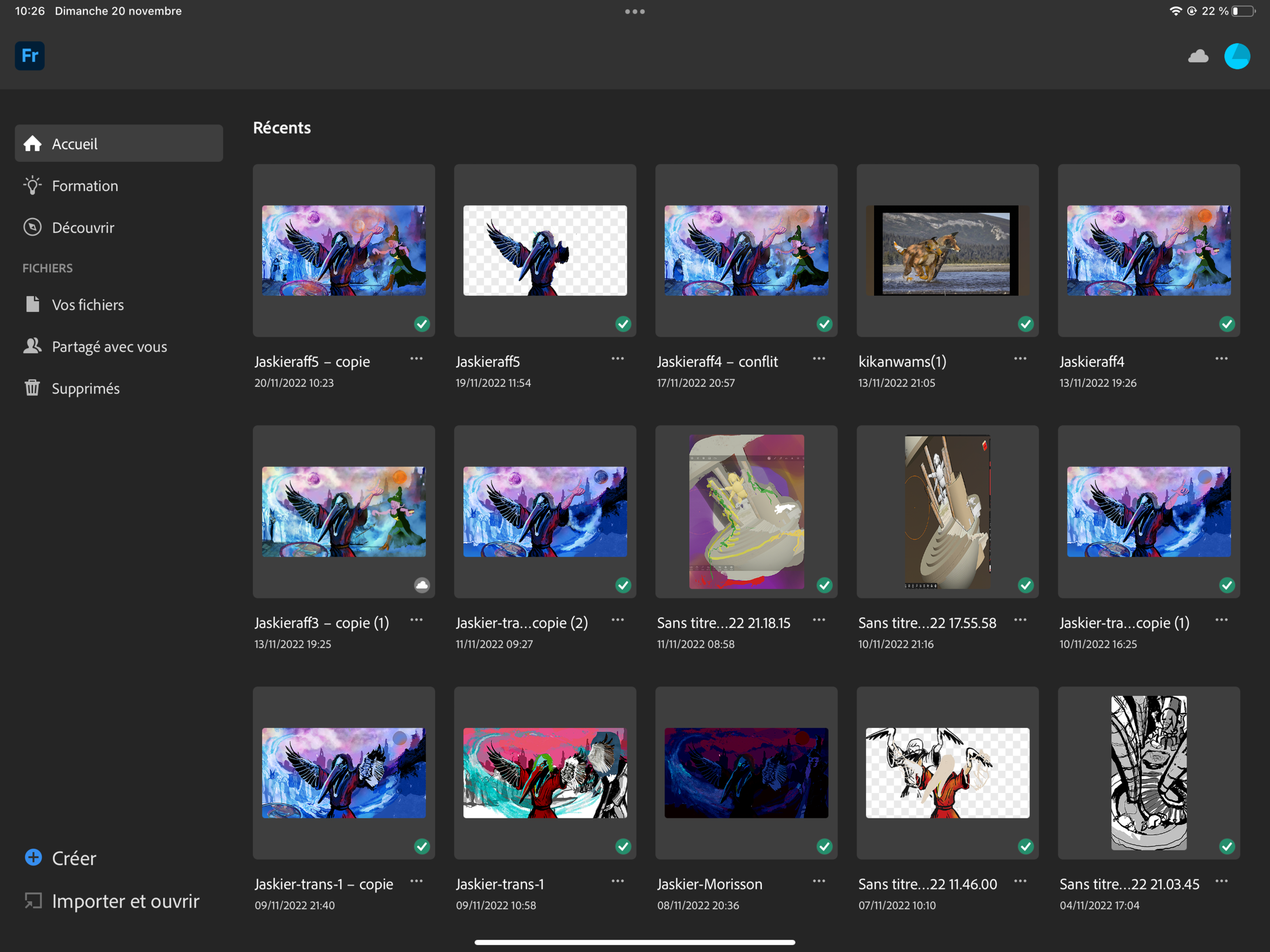Open Partagé avec vous
Viewport: 1270px width, 952px height.
click(x=109, y=347)
